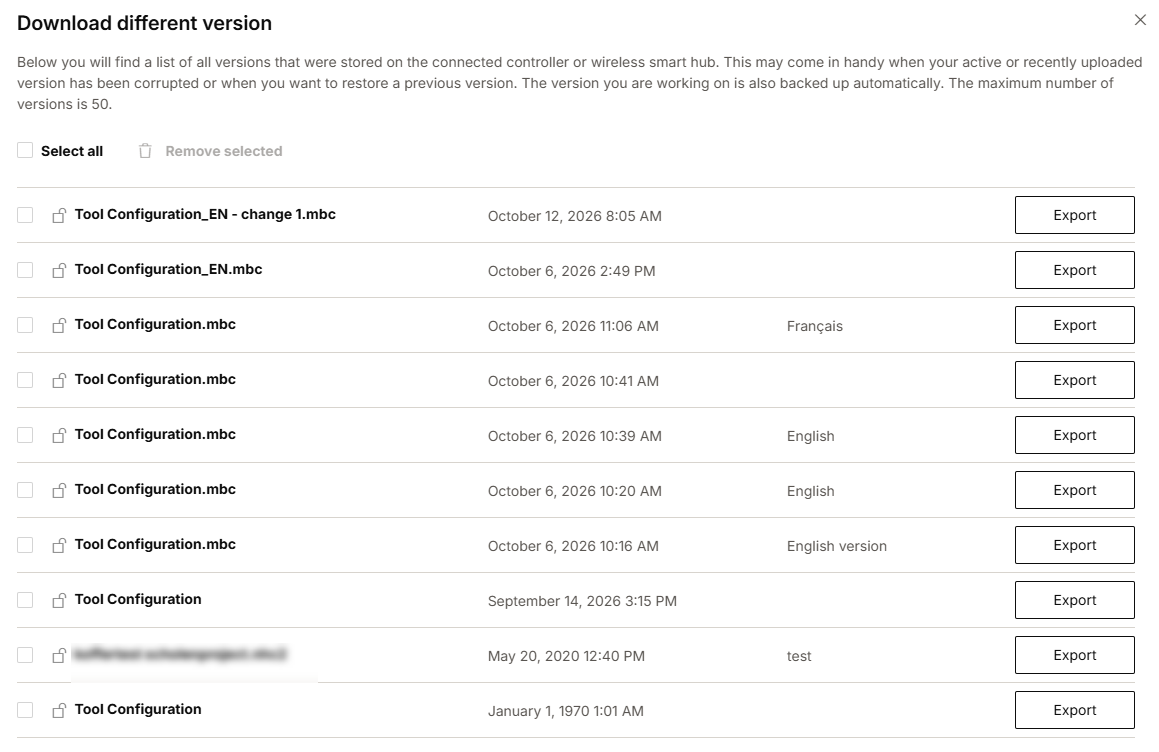The height and width of the screenshot is (752, 1159).
Task: Toggle lock icon on the 10:20 AM version
Action: [59, 490]
